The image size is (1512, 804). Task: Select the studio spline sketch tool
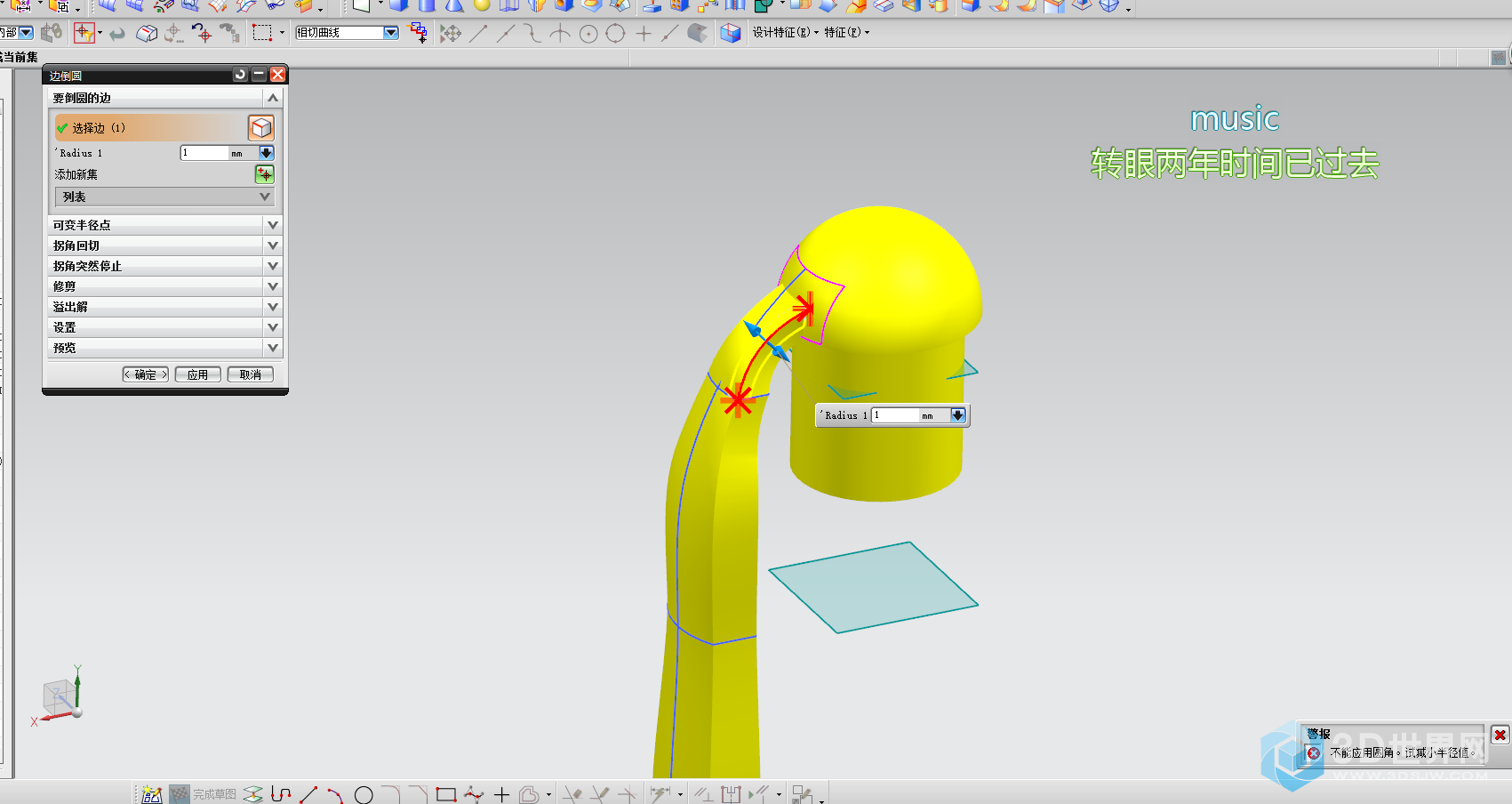pos(474,794)
